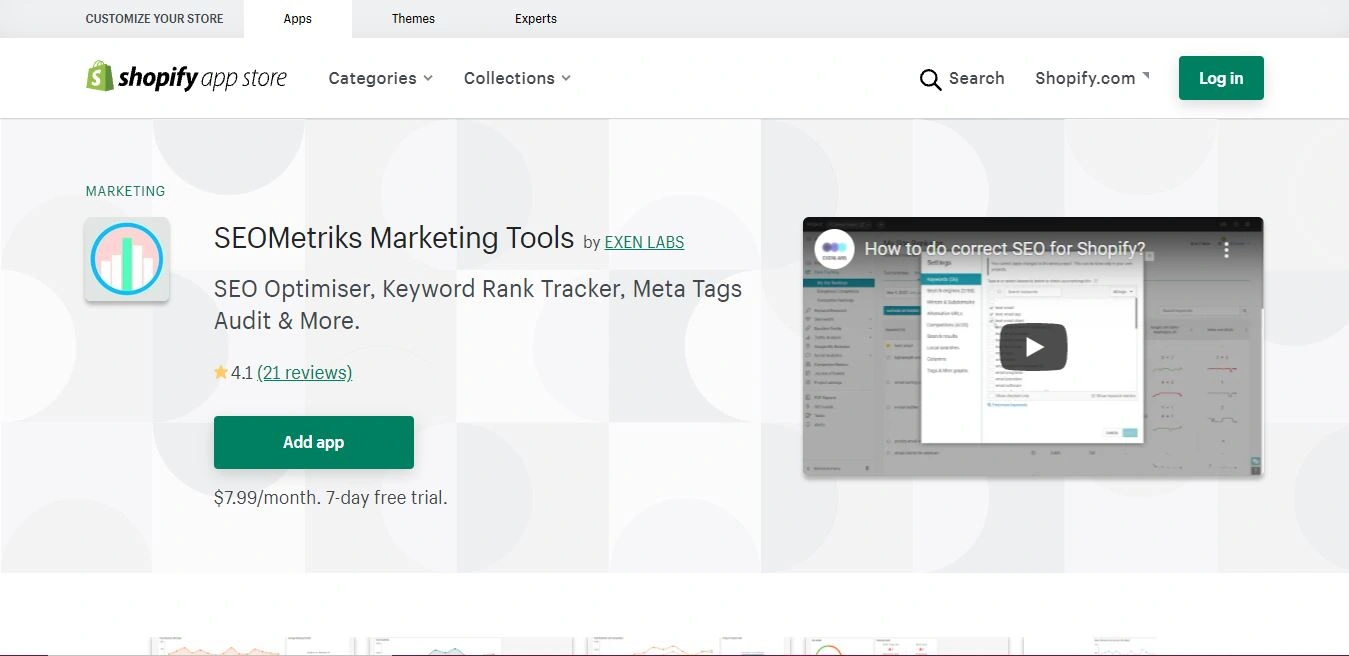Click the SEO Optimiser tagline text
Screen dimensions: 1349x656
478,305
